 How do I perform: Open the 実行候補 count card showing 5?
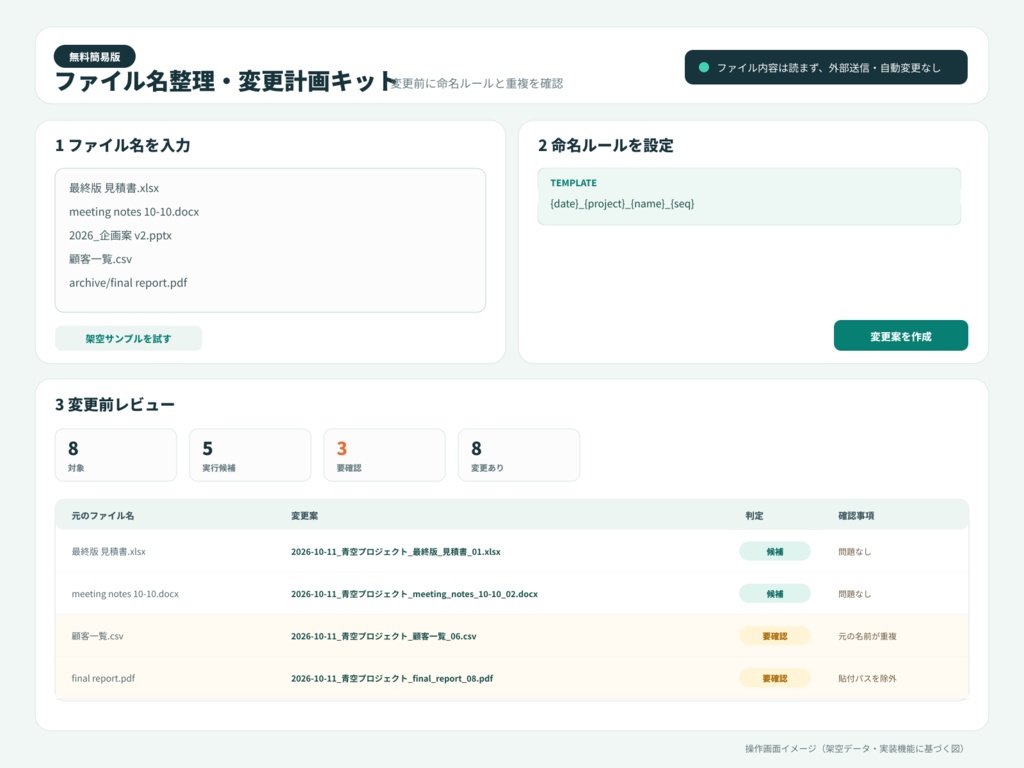250,455
